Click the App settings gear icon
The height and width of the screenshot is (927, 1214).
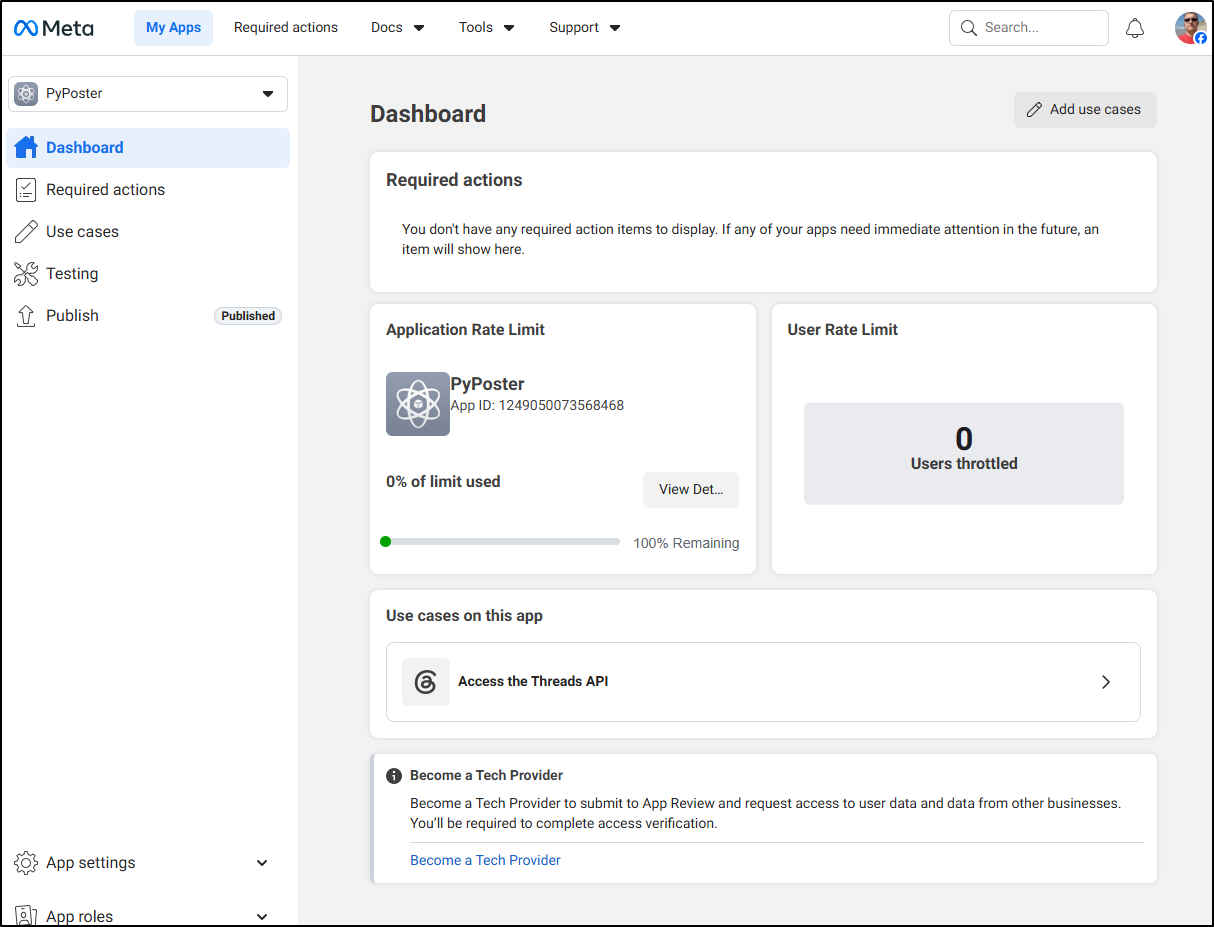pyautogui.click(x=26, y=863)
